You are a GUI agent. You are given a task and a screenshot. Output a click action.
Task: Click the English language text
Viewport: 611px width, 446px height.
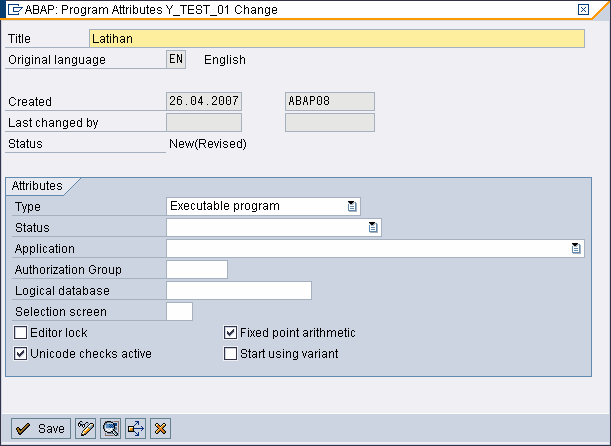tap(225, 60)
